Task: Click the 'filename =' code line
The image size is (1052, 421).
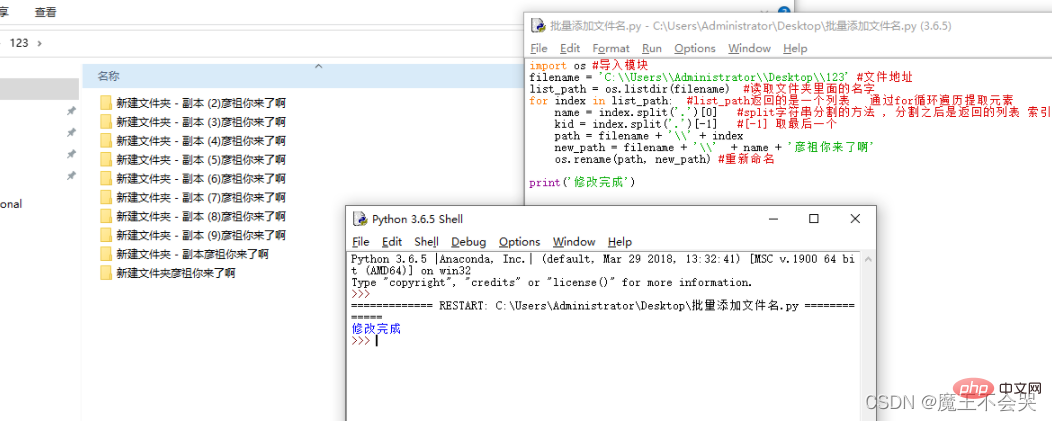Action: [x=721, y=77]
